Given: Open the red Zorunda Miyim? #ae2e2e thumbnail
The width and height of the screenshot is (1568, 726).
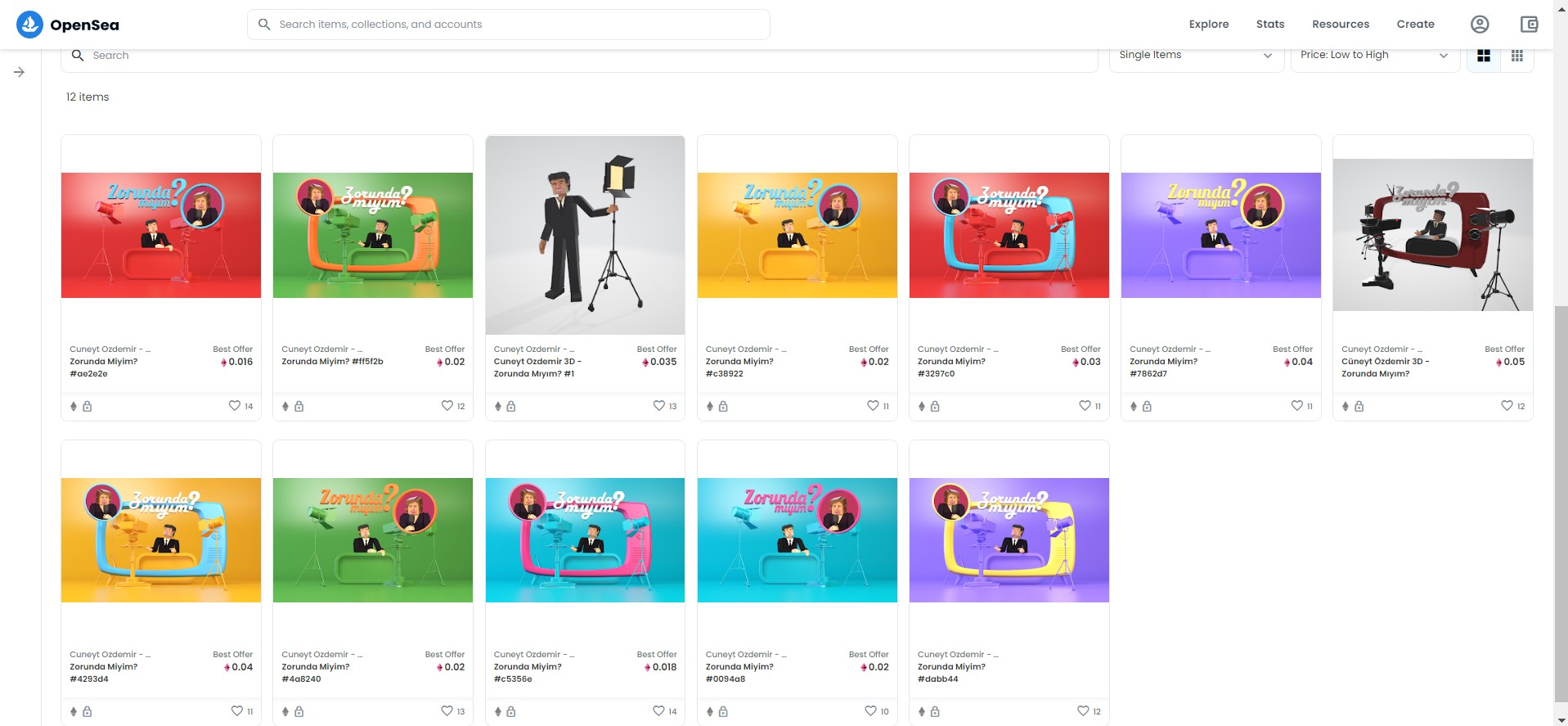Looking at the screenshot, I should (161, 235).
